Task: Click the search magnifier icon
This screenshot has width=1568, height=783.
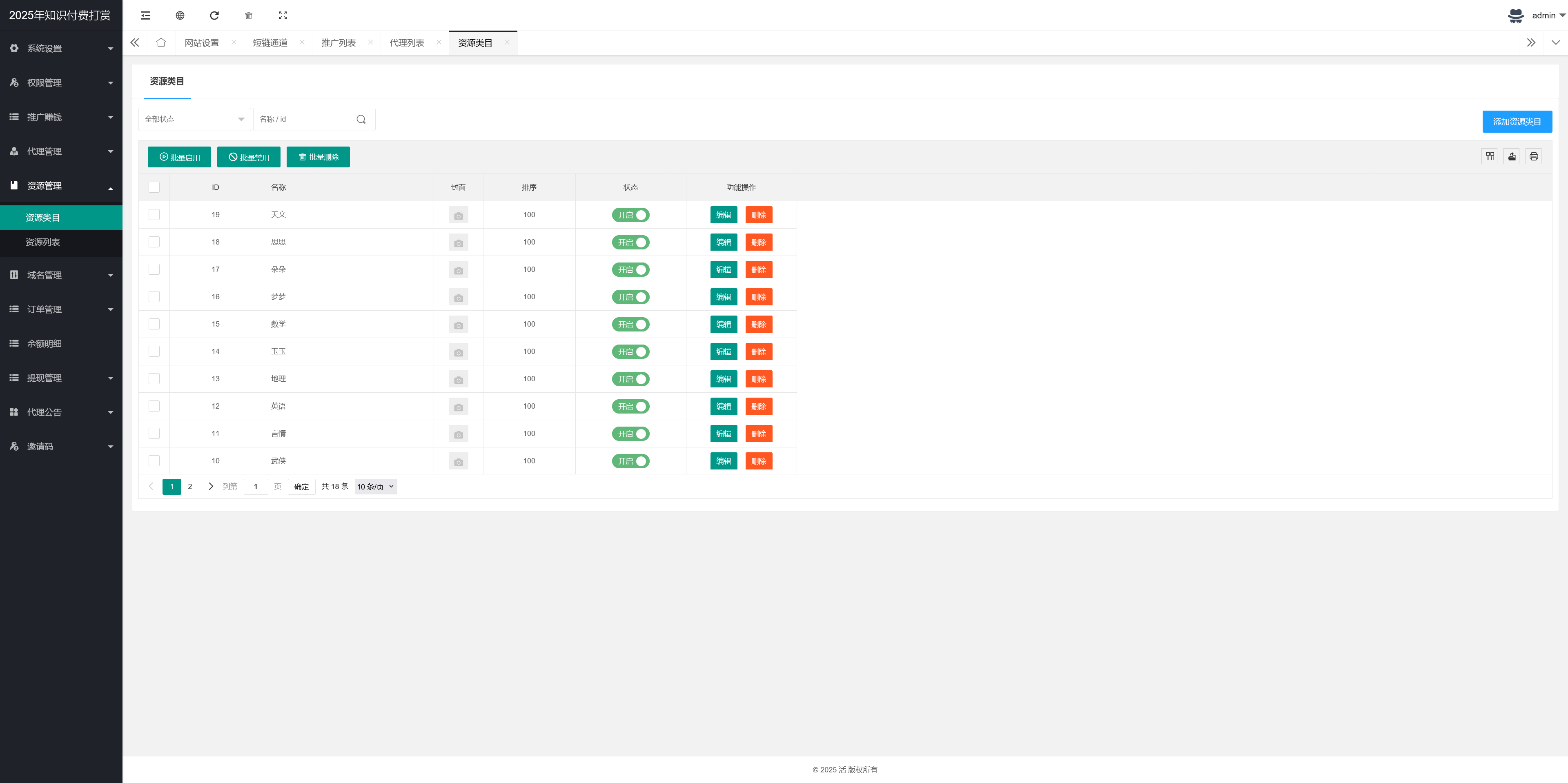Action: 361,119
